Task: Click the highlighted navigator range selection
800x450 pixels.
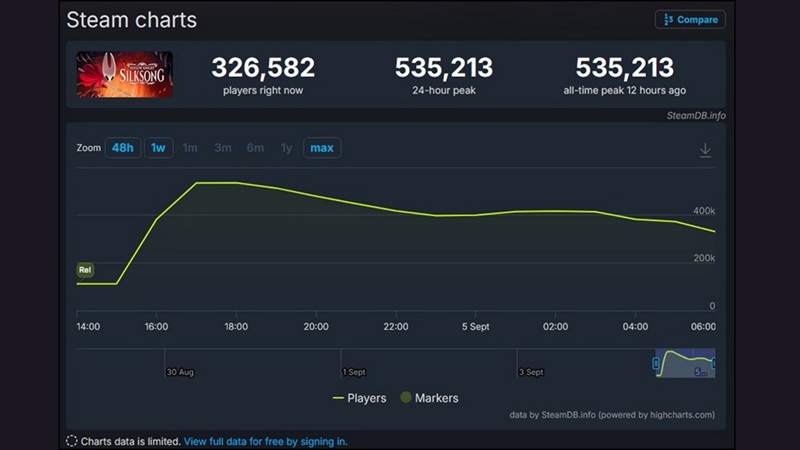Action: [685, 363]
